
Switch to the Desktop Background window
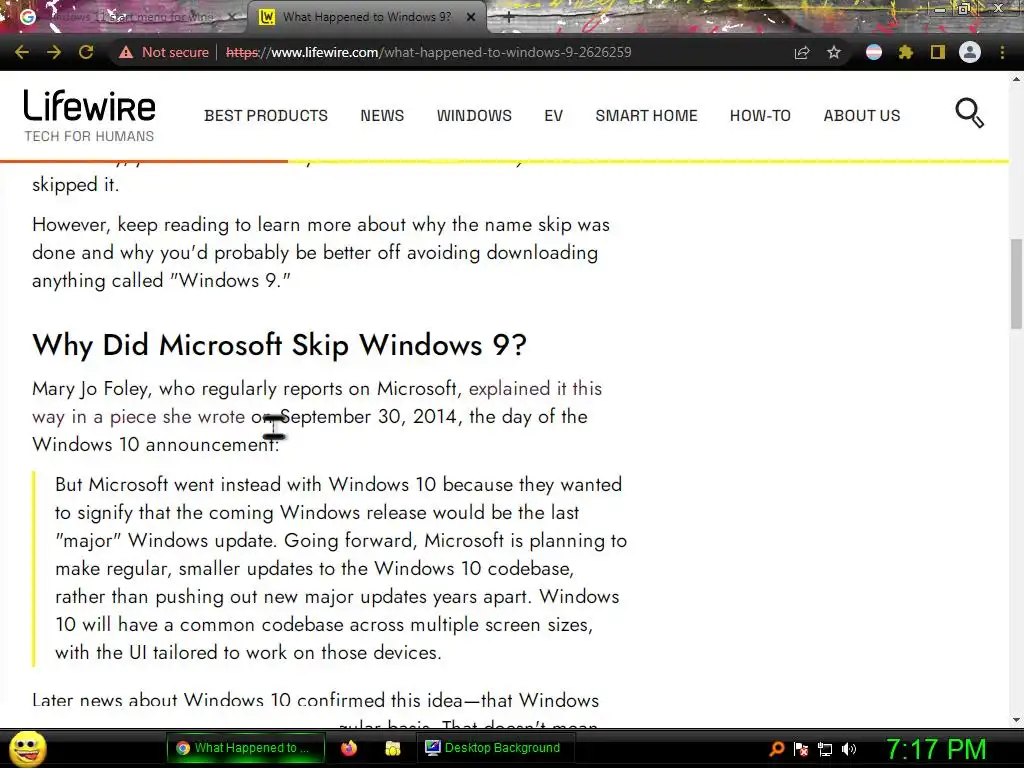[x=495, y=748]
